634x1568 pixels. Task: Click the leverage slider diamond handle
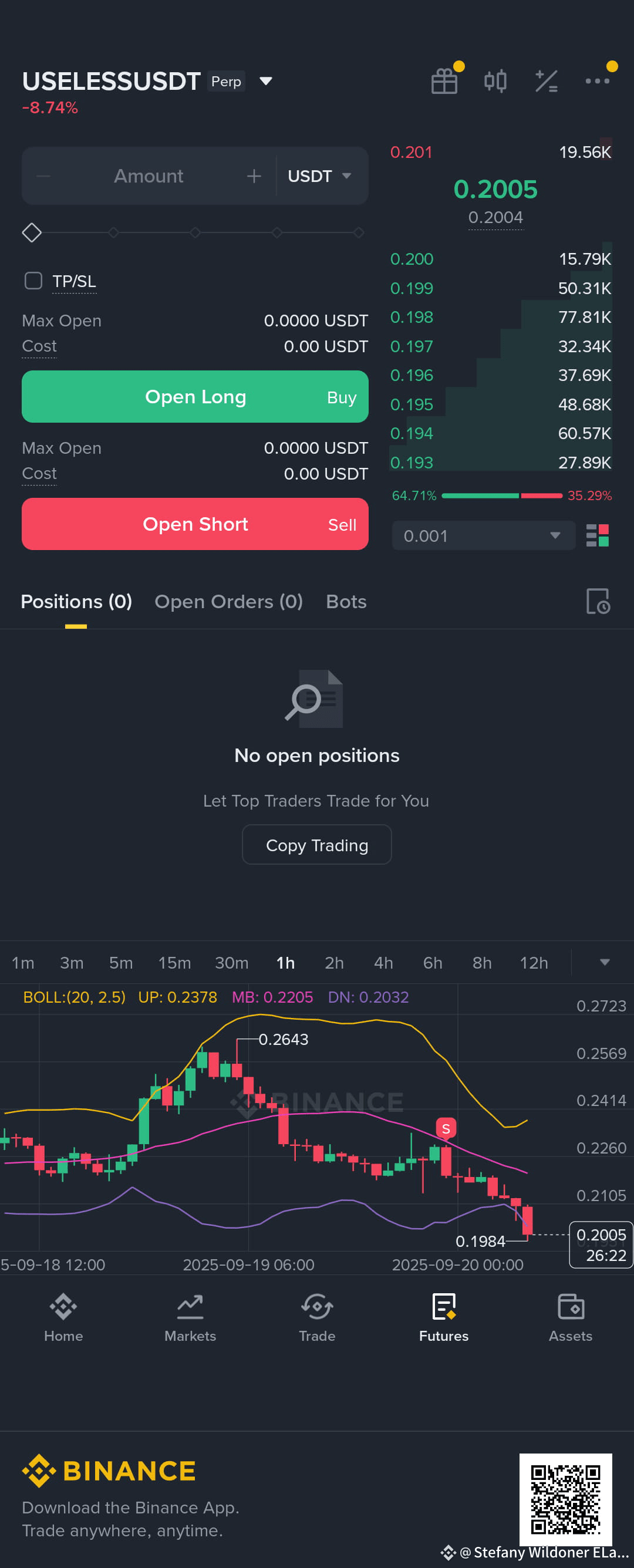point(32,232)
